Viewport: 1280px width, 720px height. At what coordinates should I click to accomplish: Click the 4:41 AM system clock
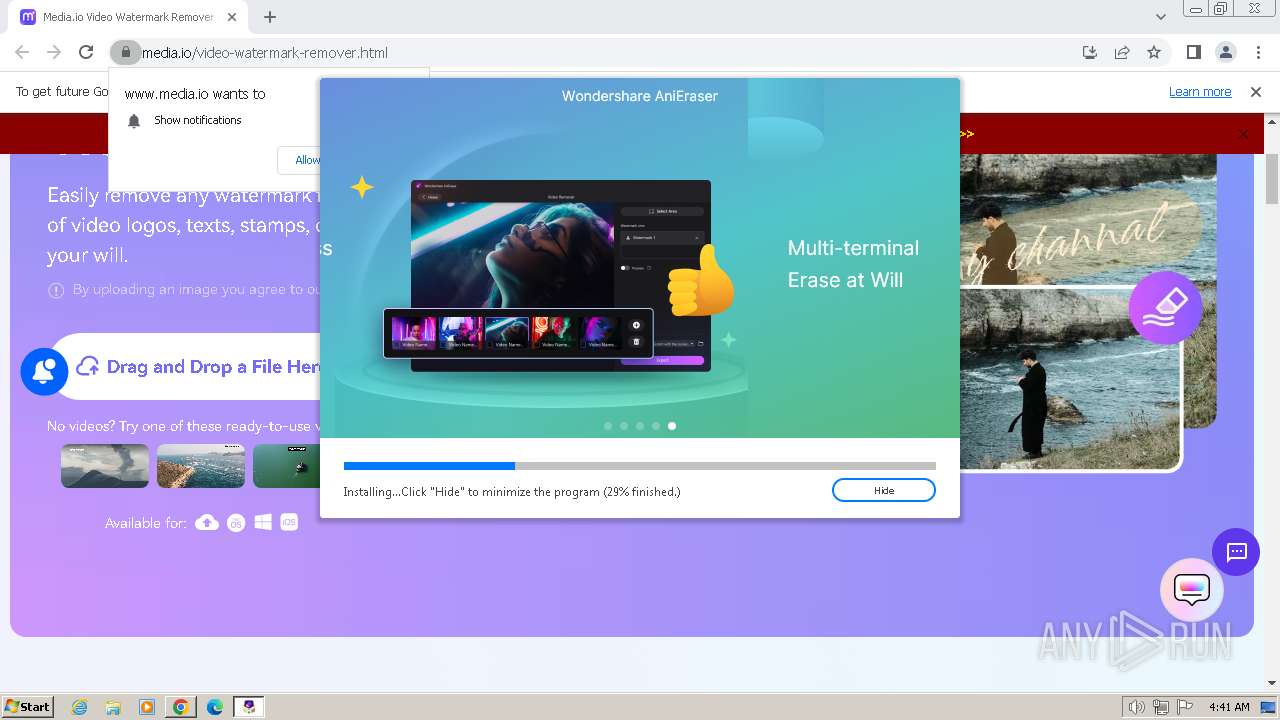coord(1229,707)
